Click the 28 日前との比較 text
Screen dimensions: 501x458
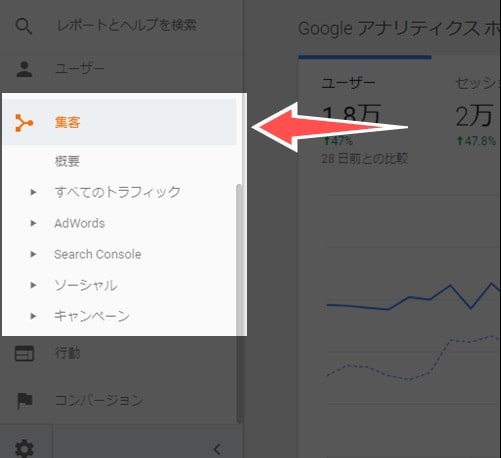click(x=365, y=159)
